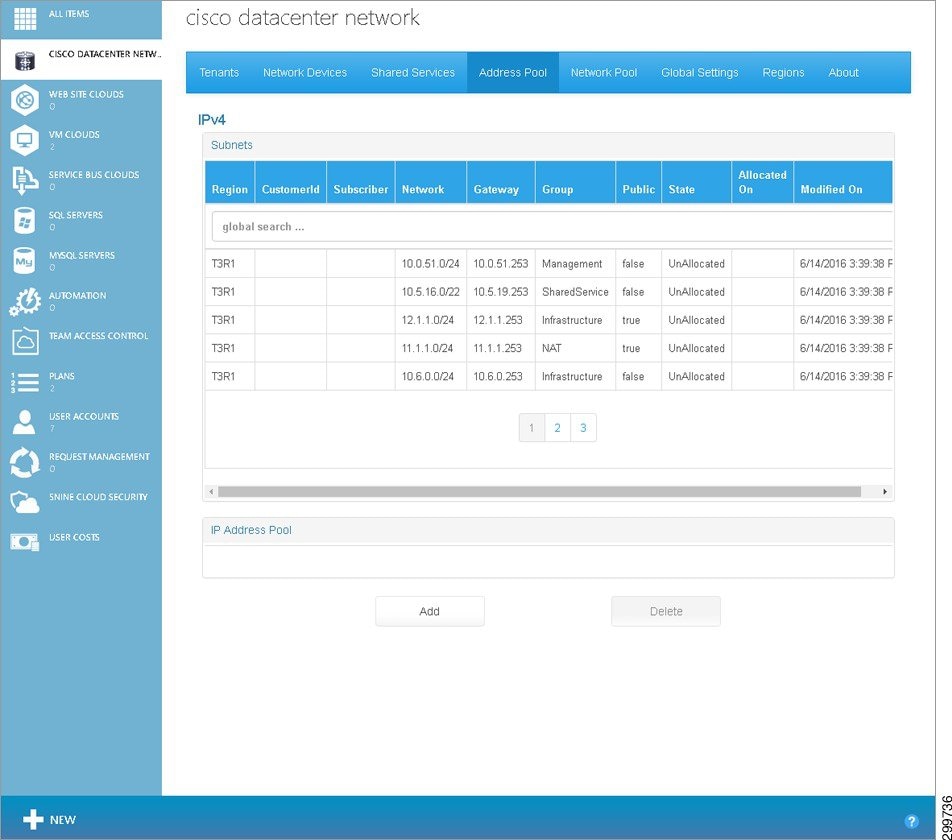Open the Team Access Control icon

(25, 342)
